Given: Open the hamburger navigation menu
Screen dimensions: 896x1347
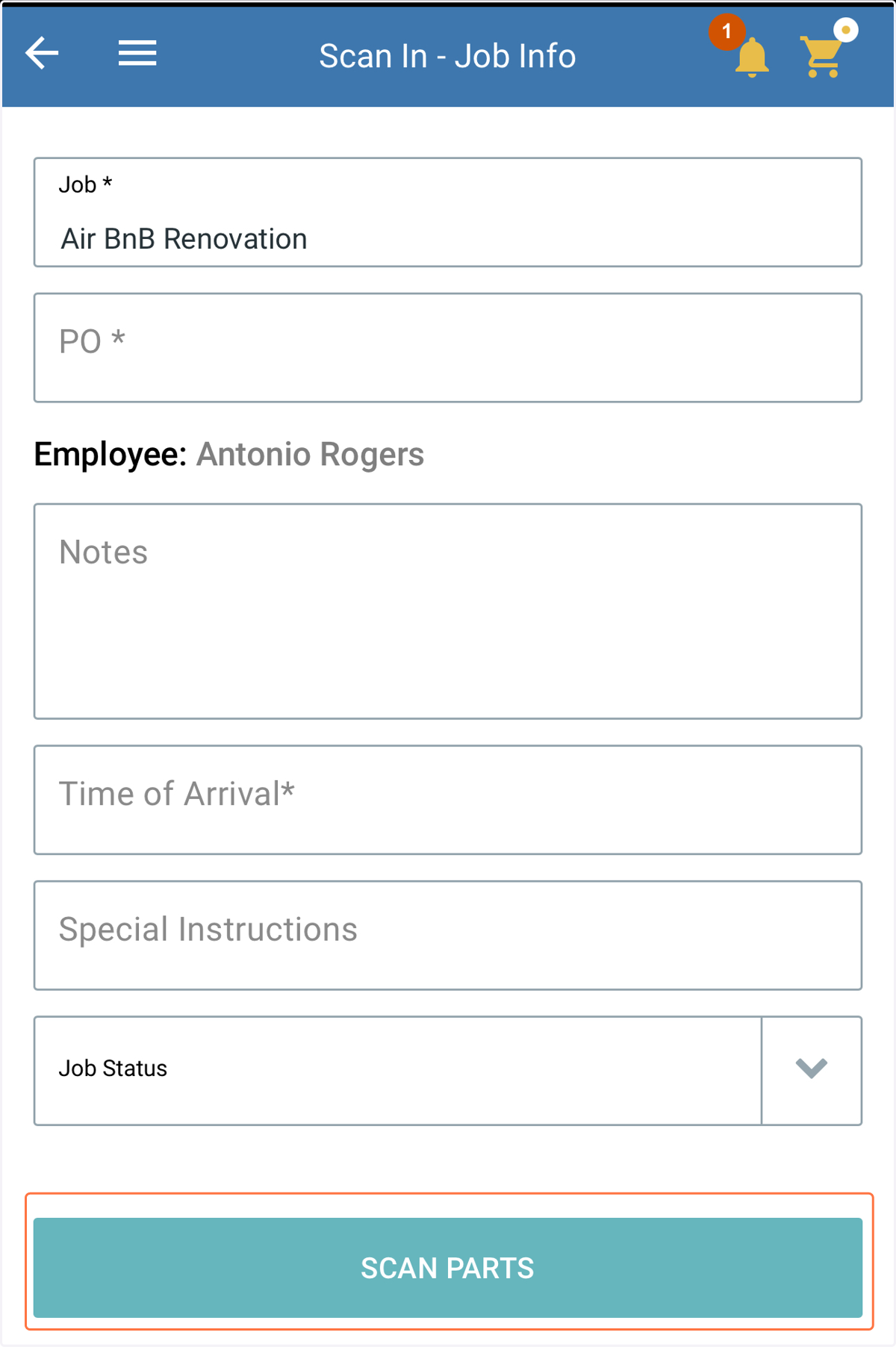Looking at the screenshot, I should click(x=137, y=53).
